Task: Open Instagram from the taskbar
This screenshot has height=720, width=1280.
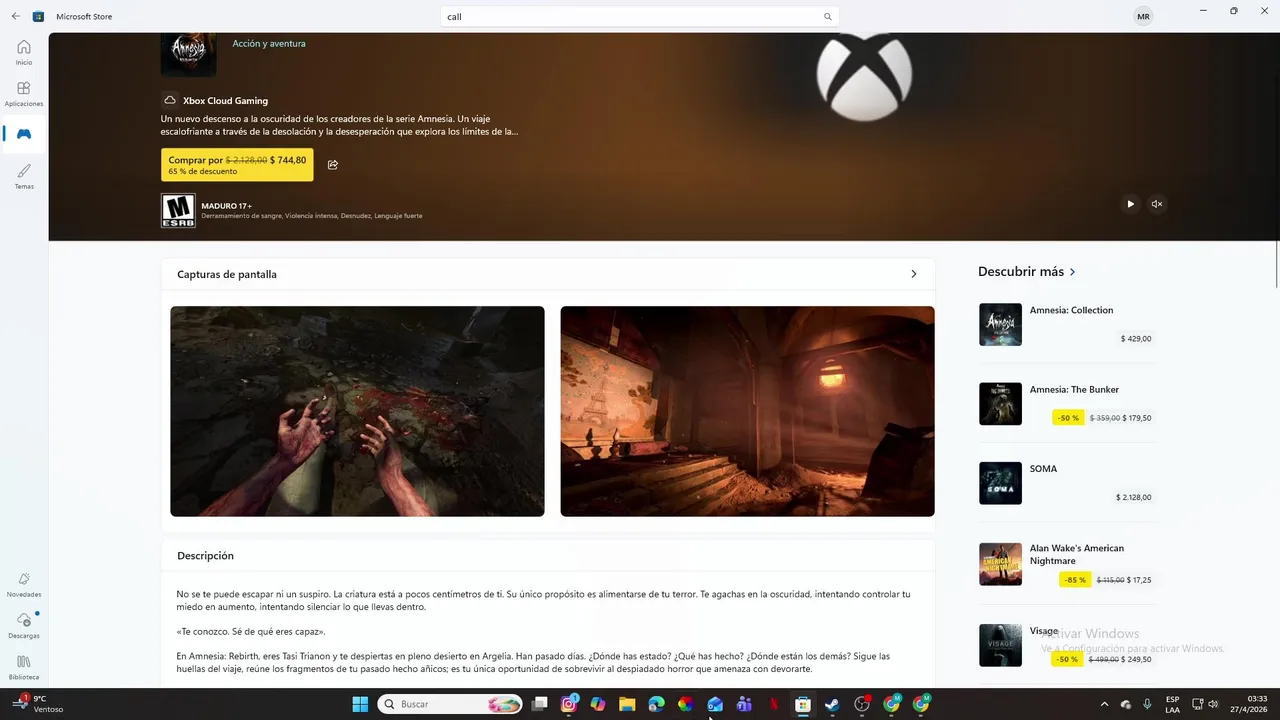Action: tap(569, 704)
